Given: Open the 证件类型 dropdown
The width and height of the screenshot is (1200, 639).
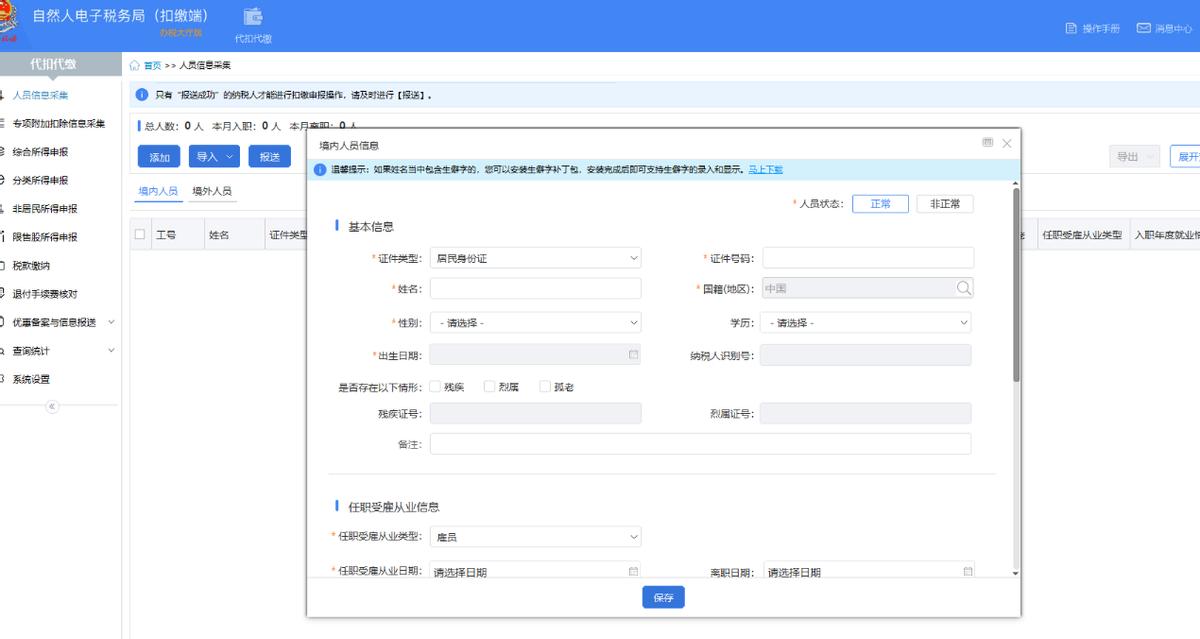Looking at the screenshot, I should [x=535, y=258].
